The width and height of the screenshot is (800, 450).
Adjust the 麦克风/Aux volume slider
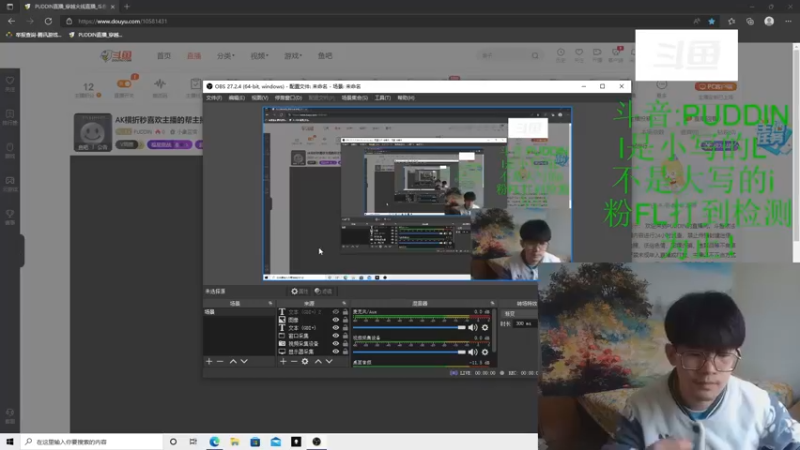(x=409, y=328)
